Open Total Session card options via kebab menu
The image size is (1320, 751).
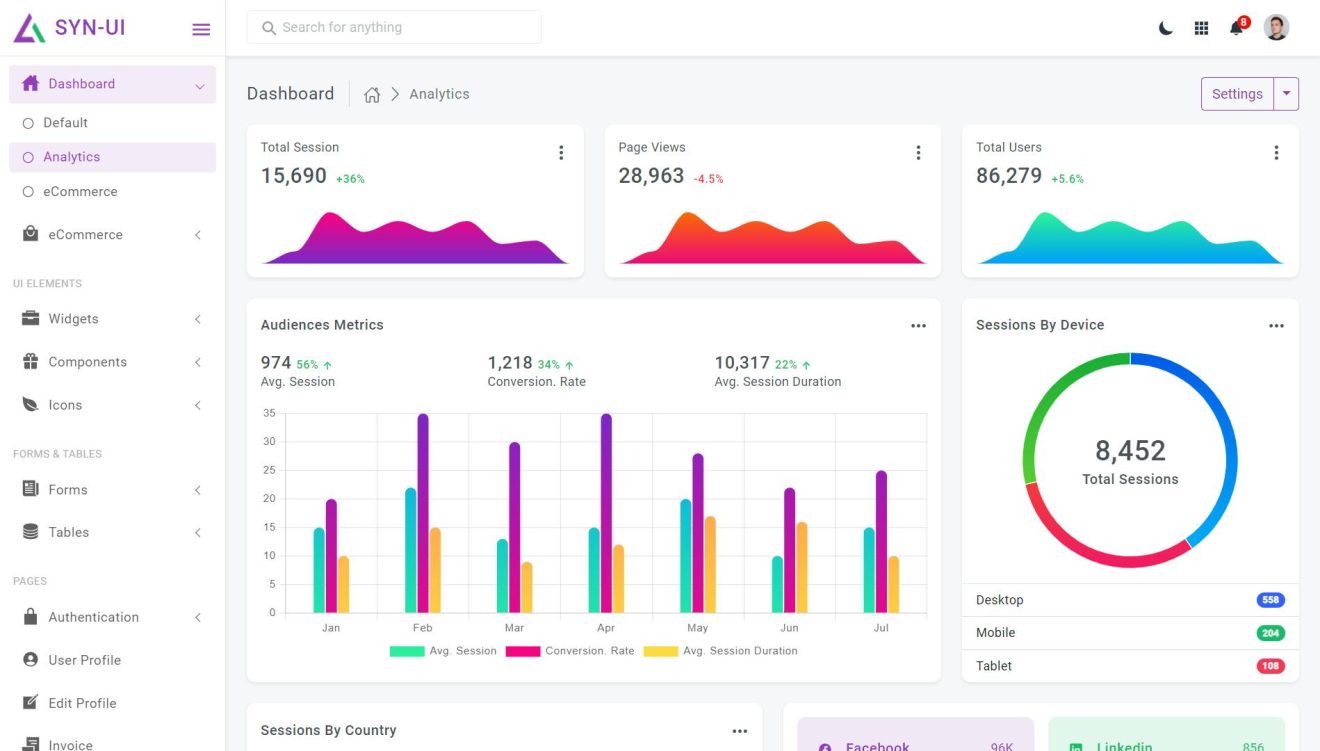tap(561, 152)
